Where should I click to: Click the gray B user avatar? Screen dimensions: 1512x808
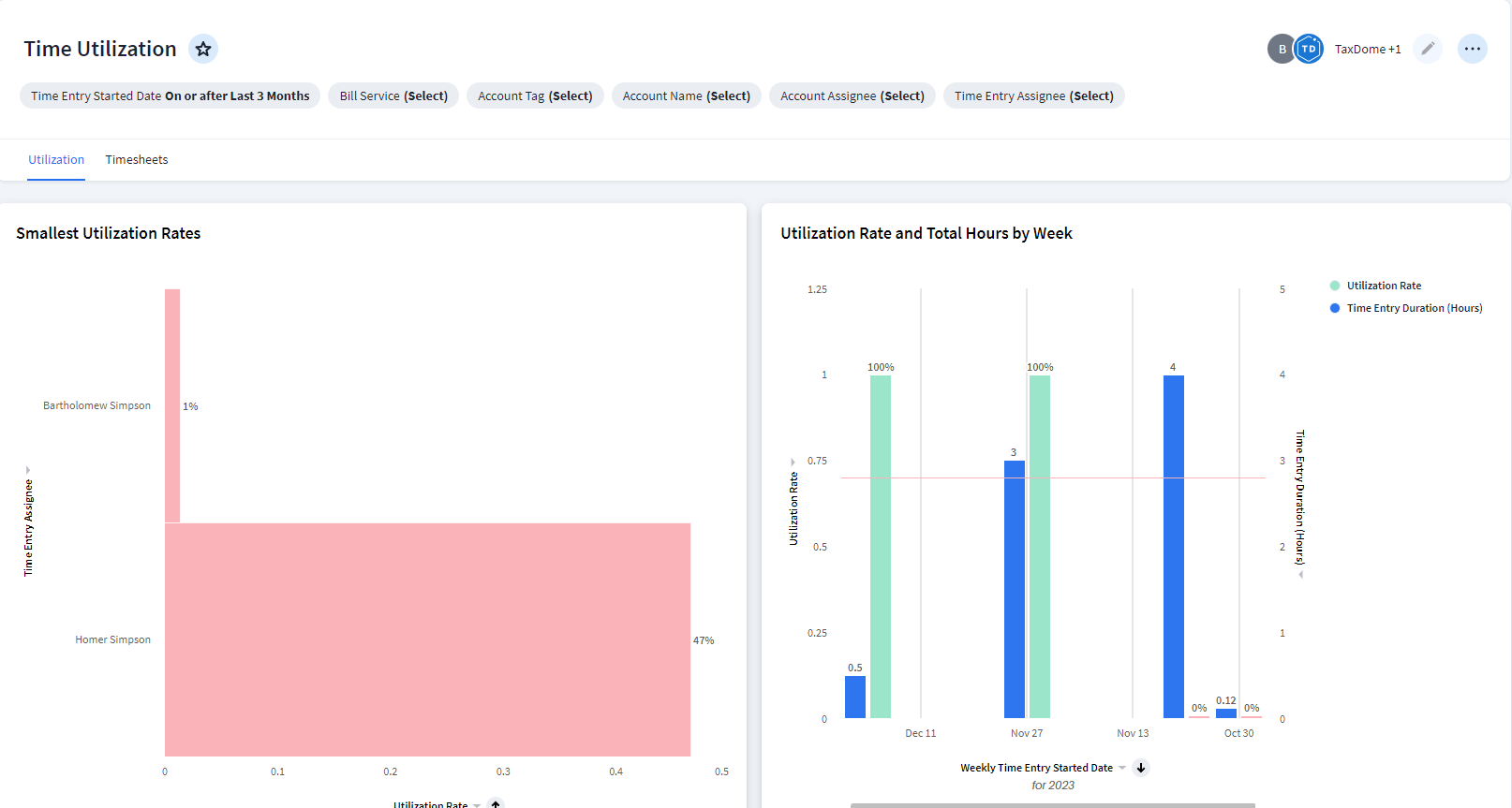click(1281, 49)
